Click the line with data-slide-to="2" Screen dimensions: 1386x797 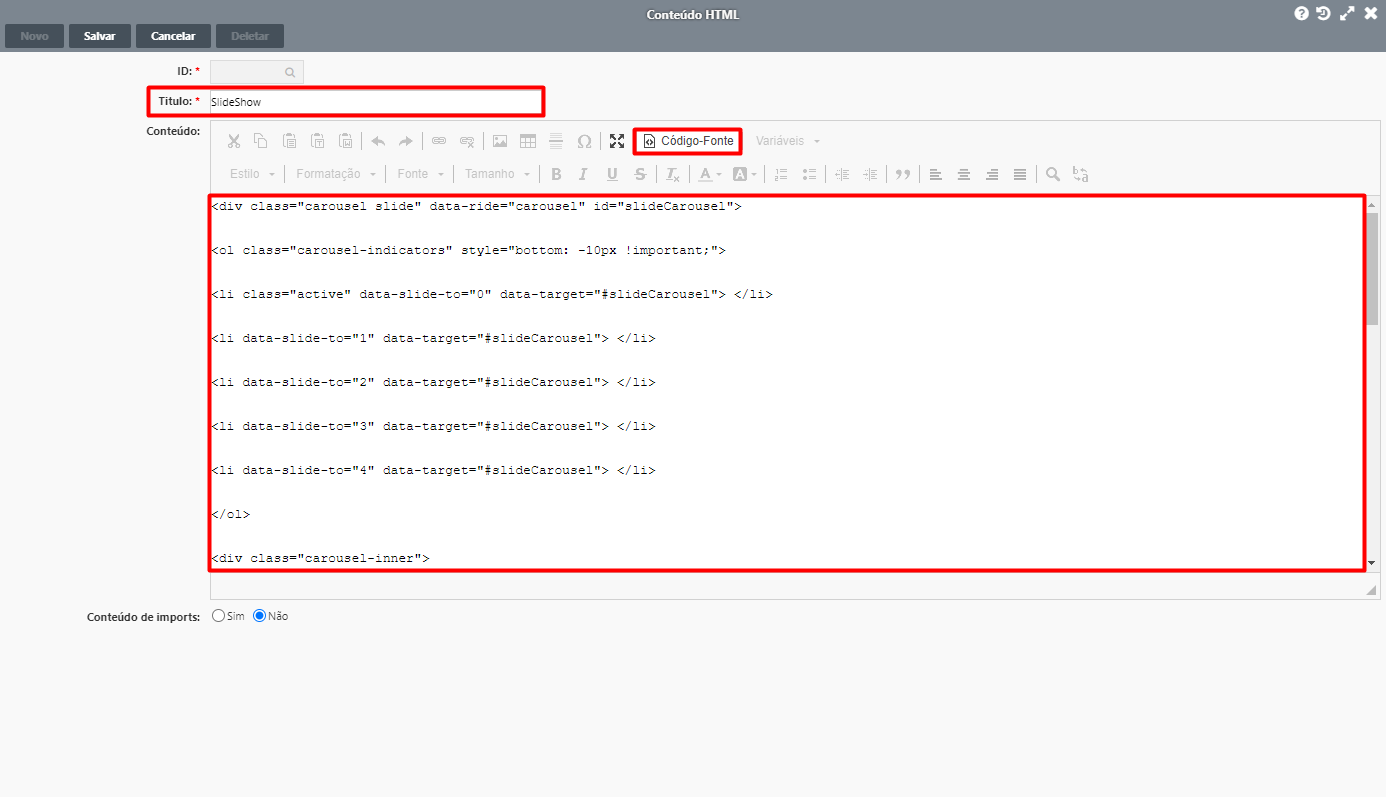(x=433, y=382)
